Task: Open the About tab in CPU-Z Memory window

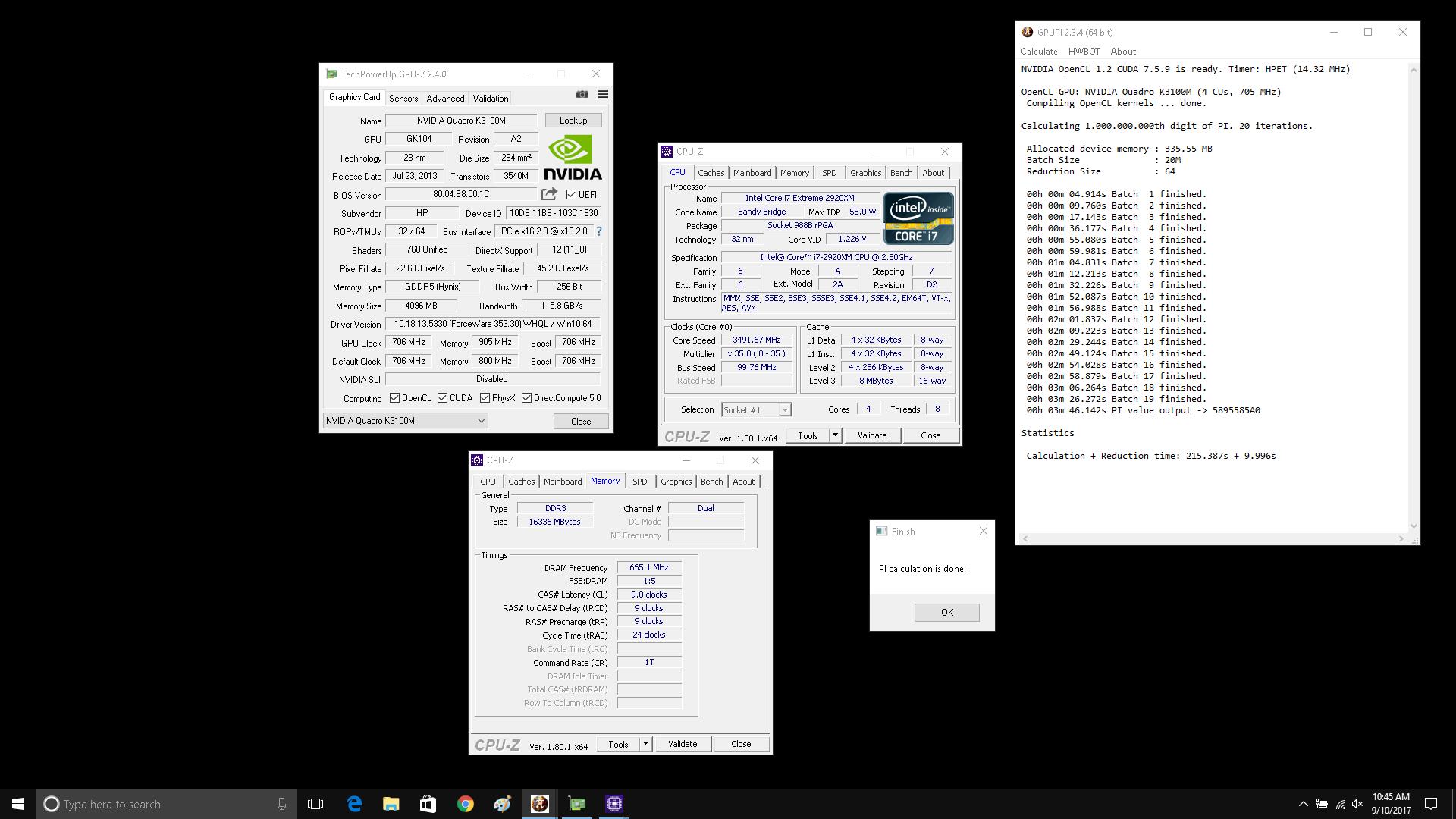Action: coord(743,482)
